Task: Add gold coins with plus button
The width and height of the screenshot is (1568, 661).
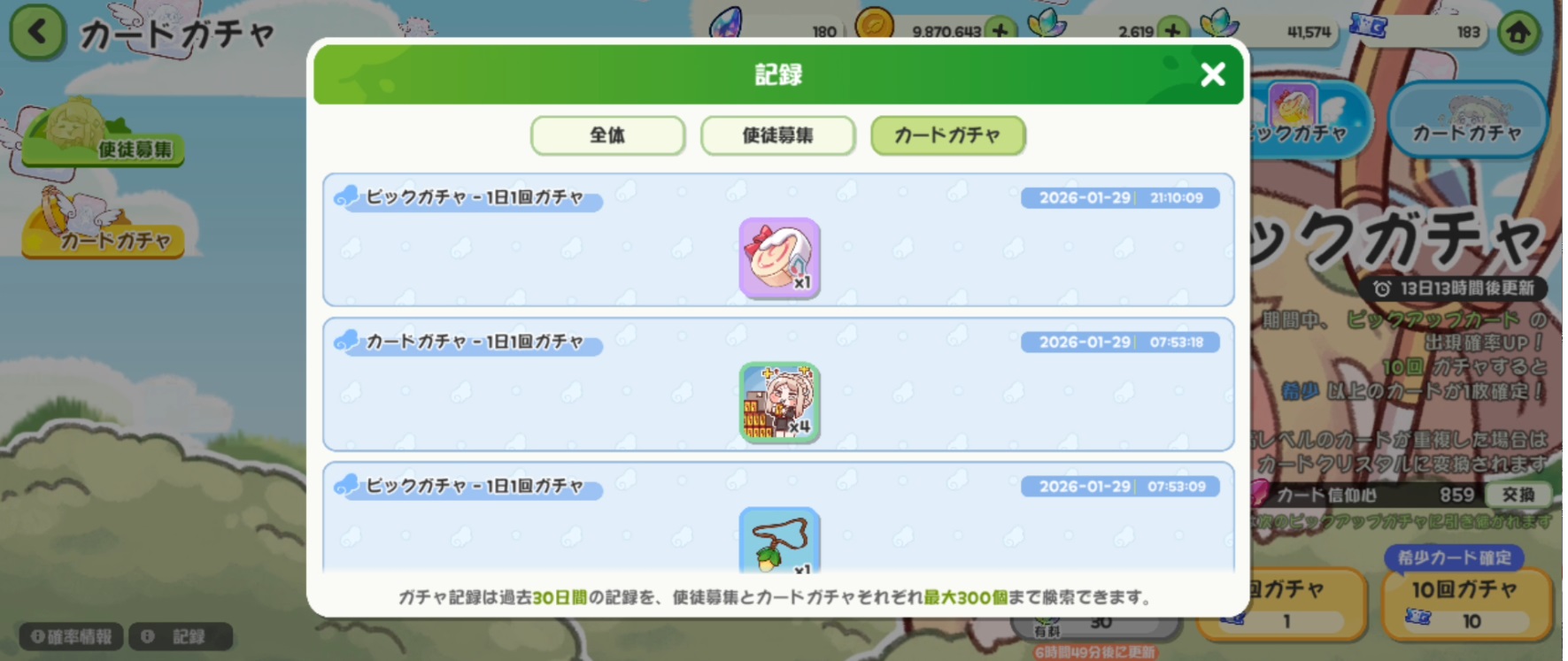Action: click(x=1000, y=31)
